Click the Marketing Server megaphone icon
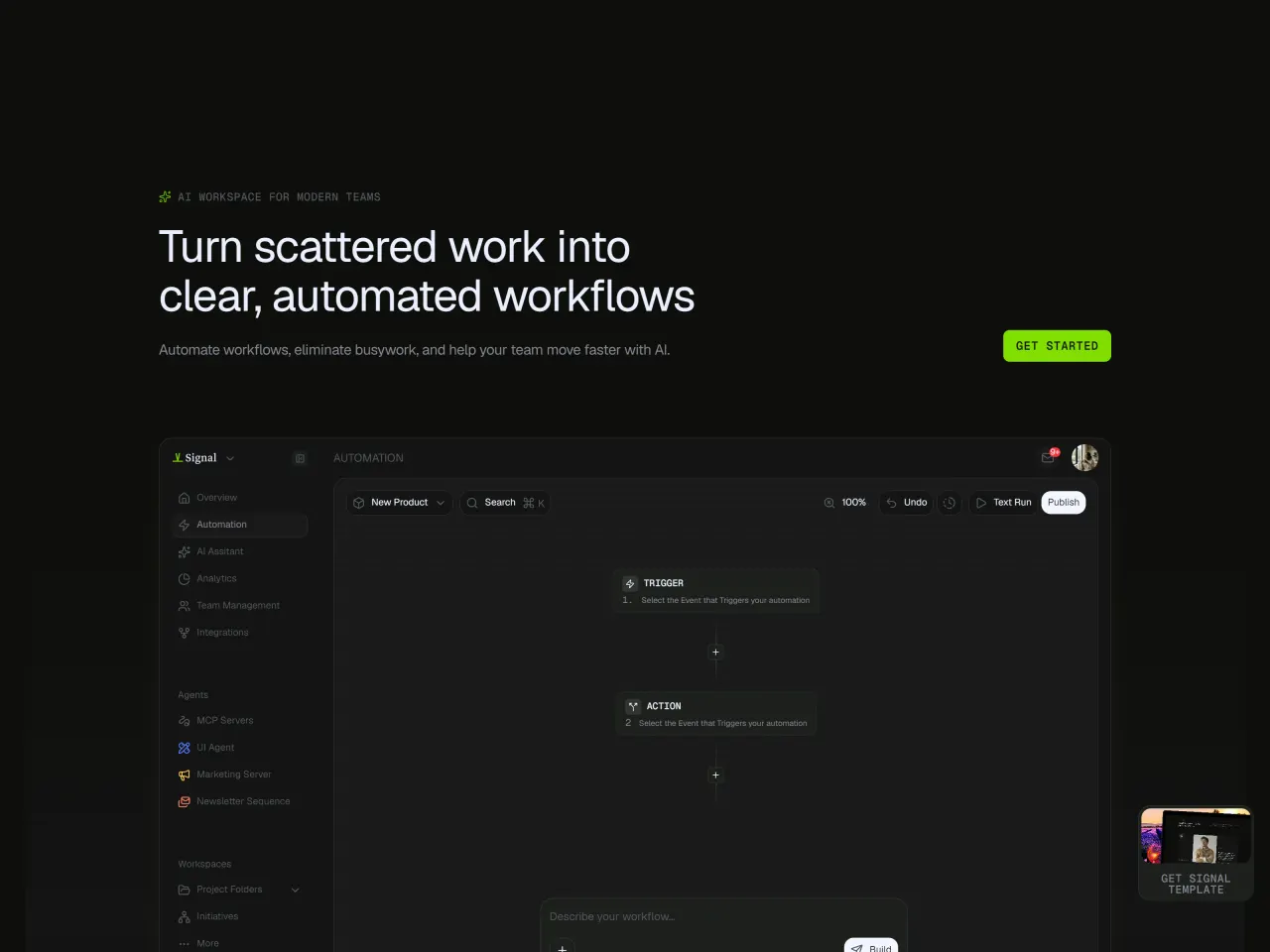1270x952 pixels. tap(184, 774)
